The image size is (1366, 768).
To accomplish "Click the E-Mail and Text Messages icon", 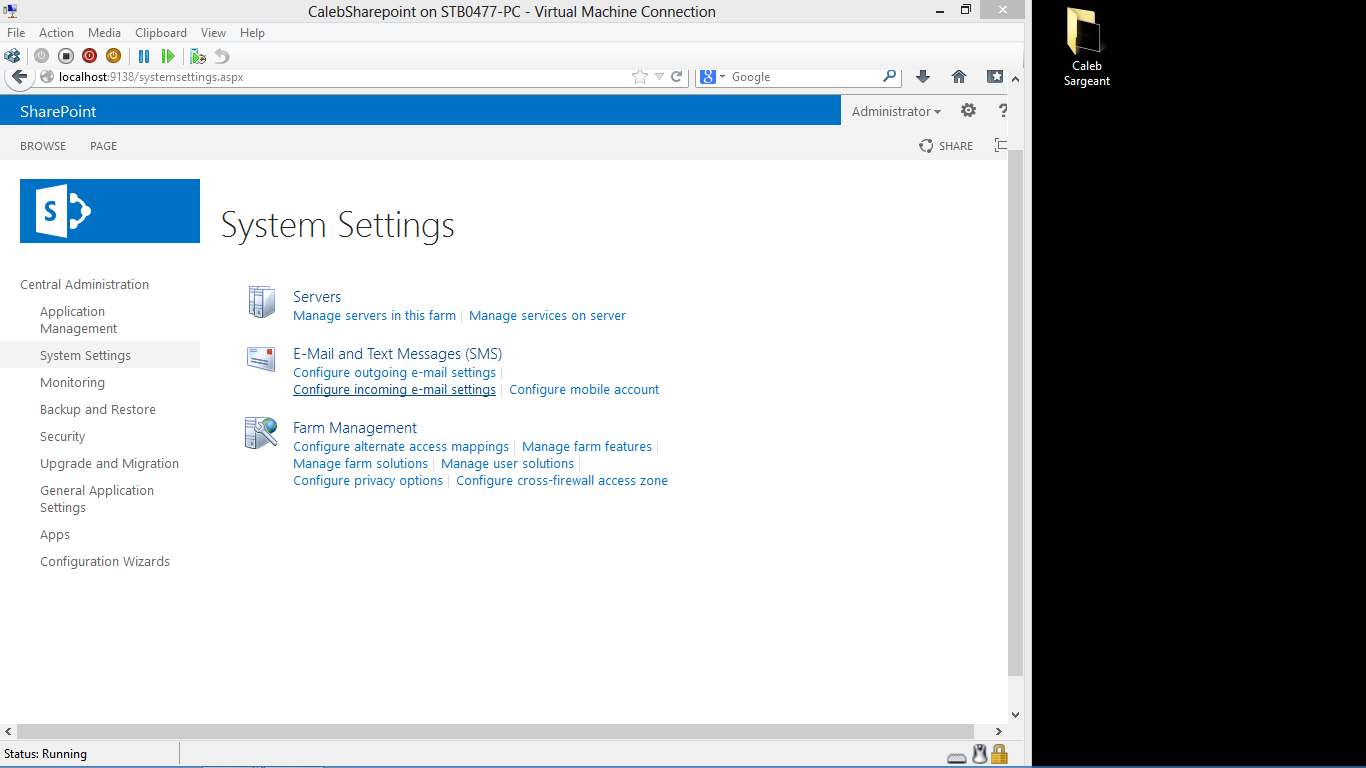I will 261,359.
